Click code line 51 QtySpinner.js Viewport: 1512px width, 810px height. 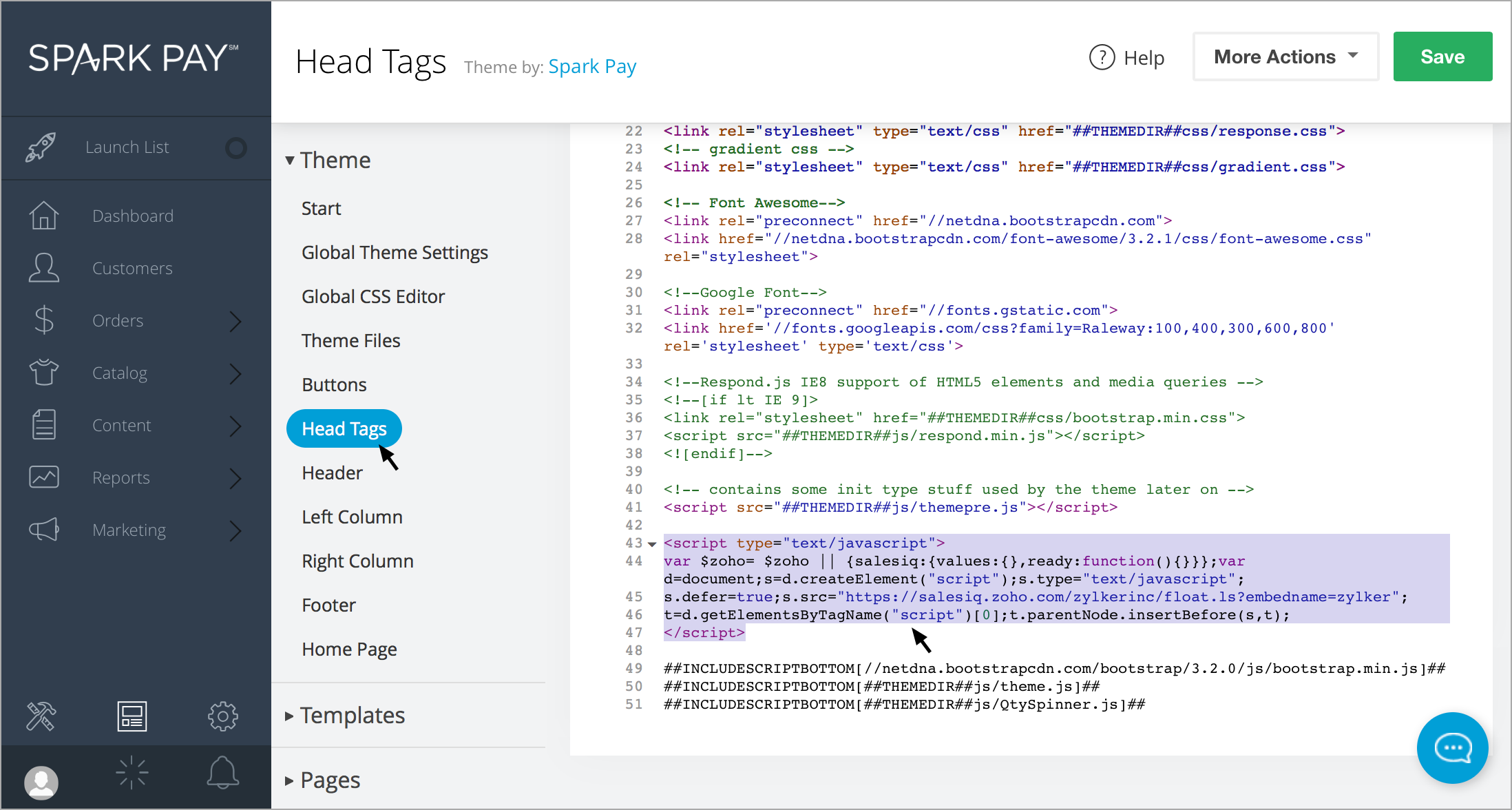(x=904, y=705)
